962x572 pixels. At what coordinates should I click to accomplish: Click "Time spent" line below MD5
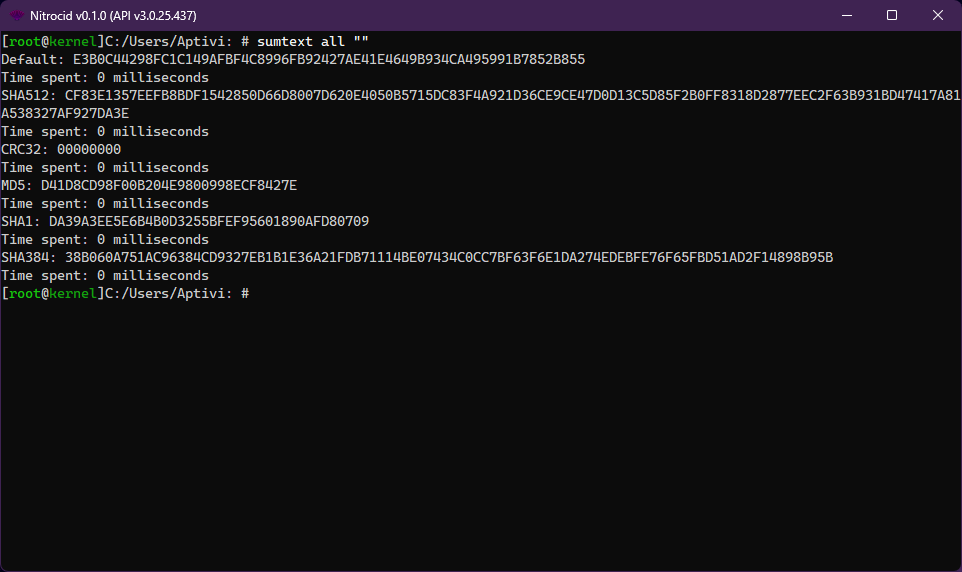click(105, 203)
